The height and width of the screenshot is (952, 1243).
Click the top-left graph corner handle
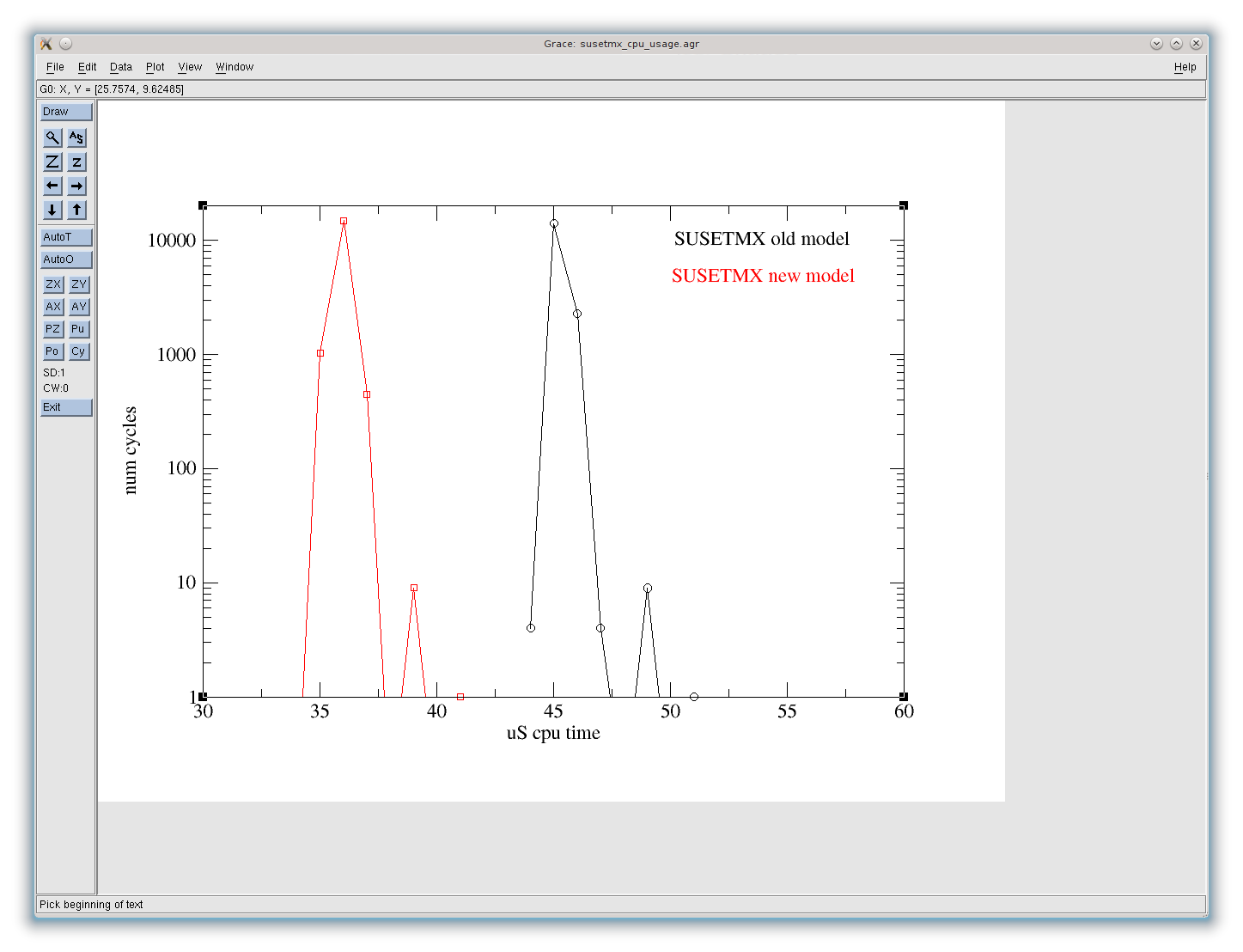click(203, 205)
